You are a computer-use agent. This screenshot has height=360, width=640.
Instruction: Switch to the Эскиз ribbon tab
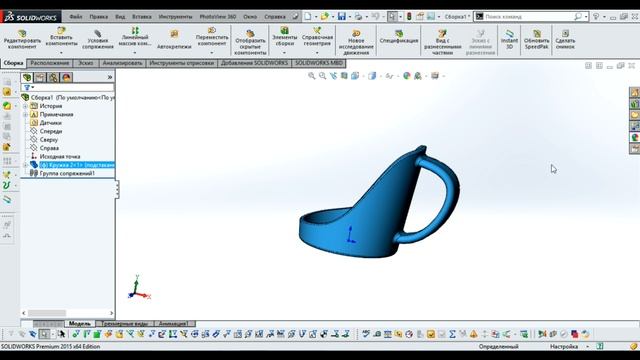coord(86,63)
